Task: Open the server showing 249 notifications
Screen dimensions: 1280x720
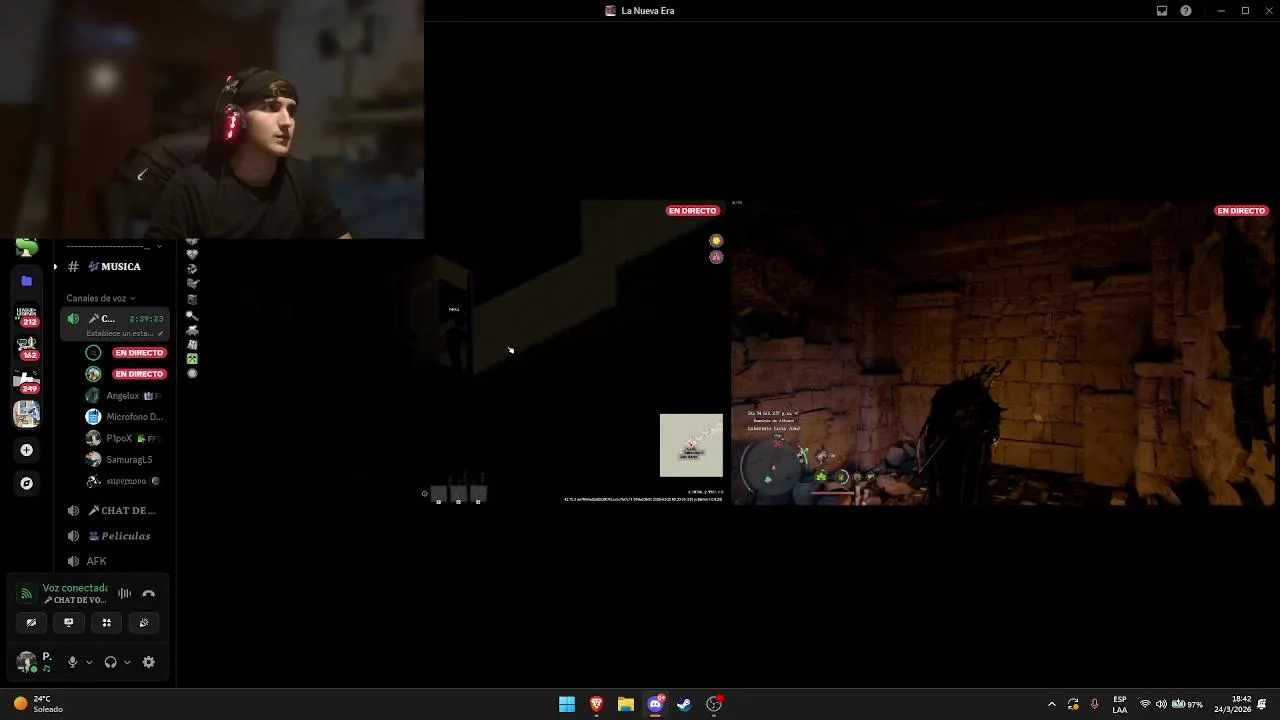Action: (x=27, y=381)
